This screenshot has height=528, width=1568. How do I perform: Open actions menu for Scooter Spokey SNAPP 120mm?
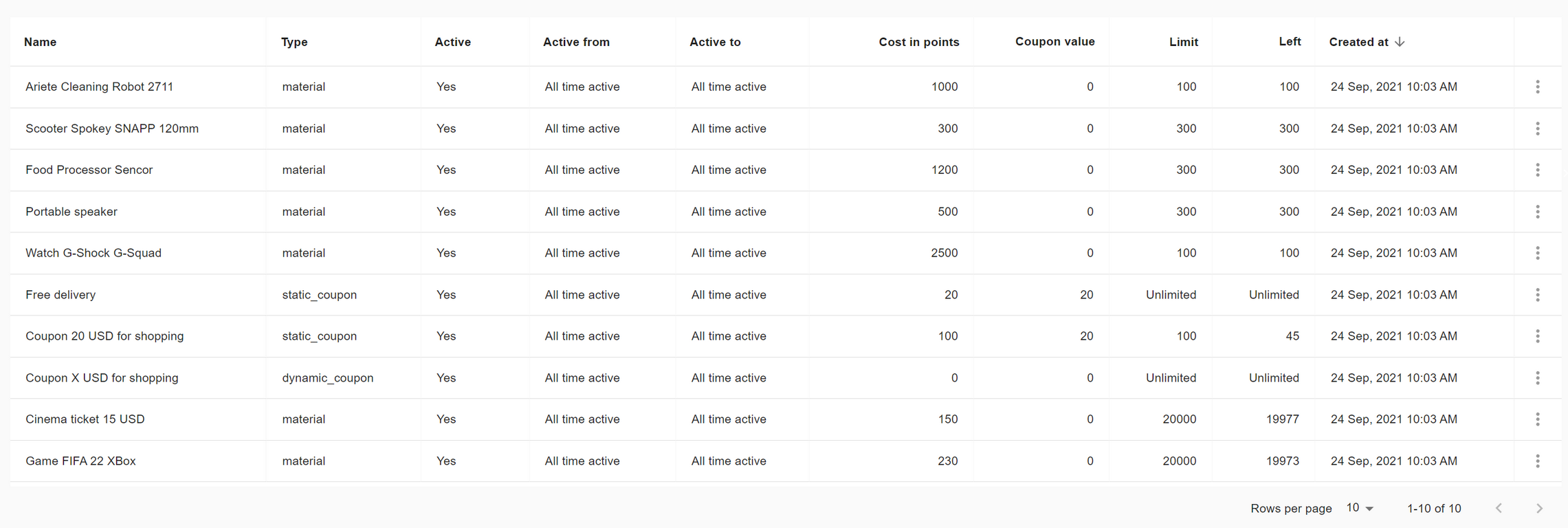click(1537, 129)
